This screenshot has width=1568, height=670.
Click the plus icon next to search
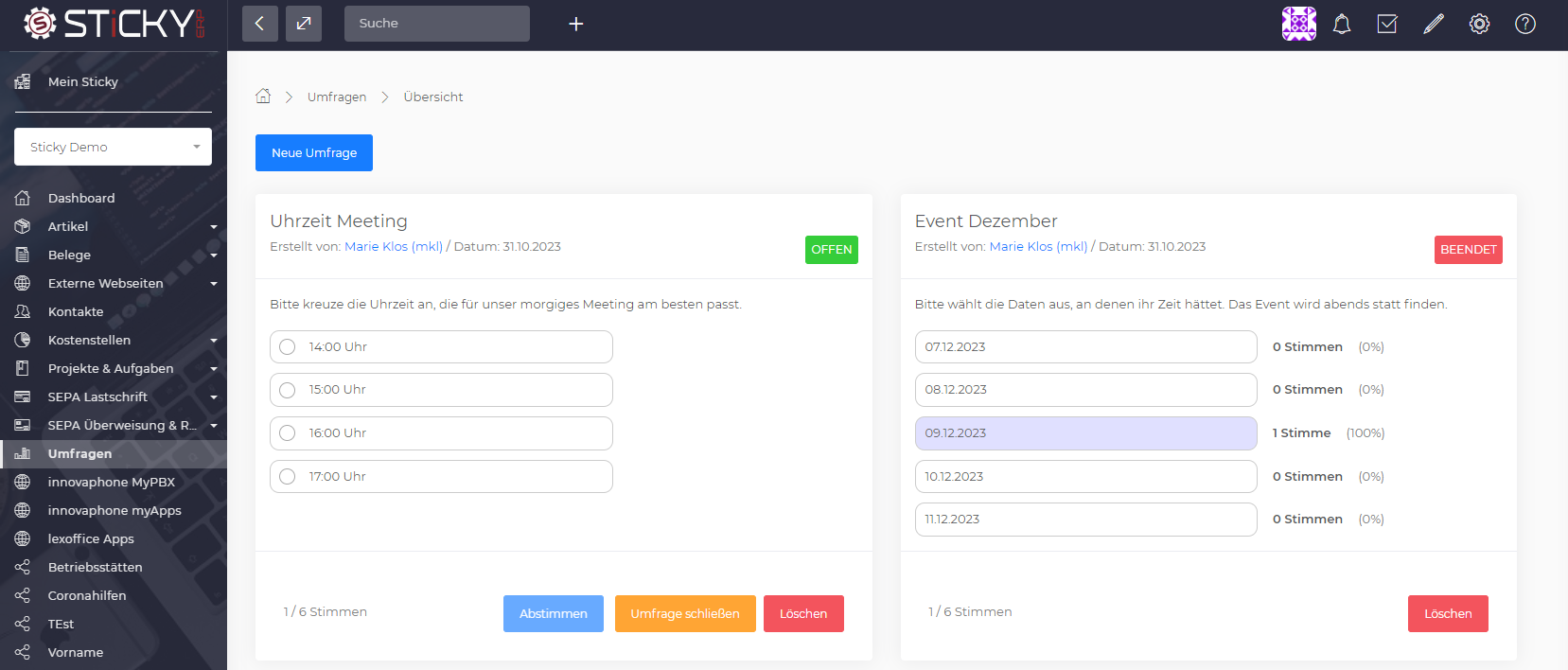point(575,24)
